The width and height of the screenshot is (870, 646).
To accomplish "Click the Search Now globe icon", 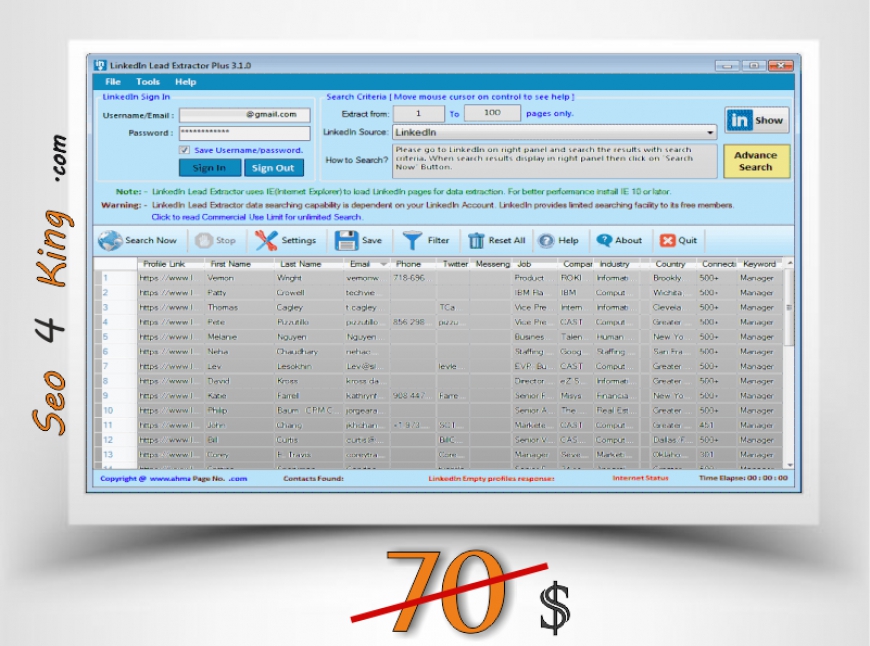I will (x=110, y=240).
